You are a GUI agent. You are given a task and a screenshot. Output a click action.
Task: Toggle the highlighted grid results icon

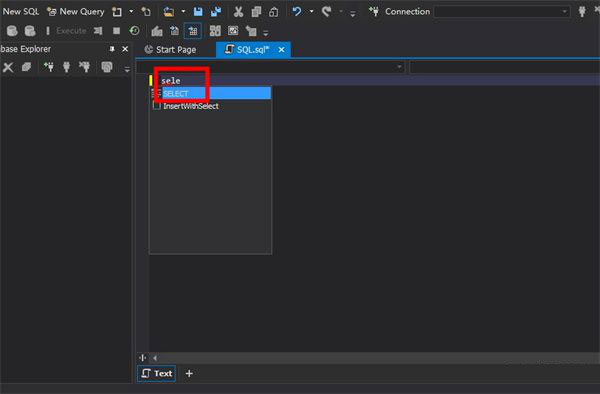tap(193, 31)
